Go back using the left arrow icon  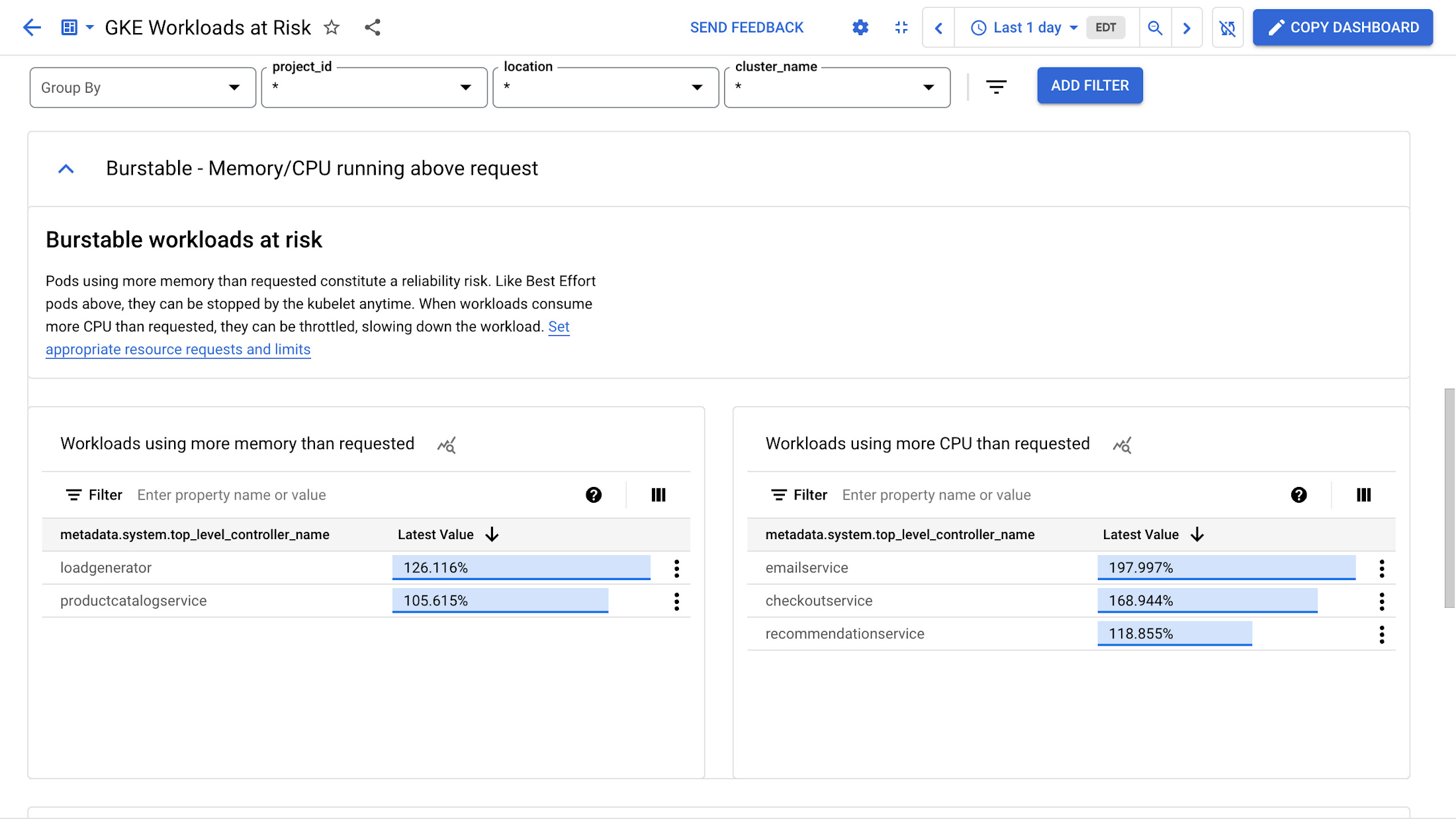pyautogui.click(x=32, y=27)
